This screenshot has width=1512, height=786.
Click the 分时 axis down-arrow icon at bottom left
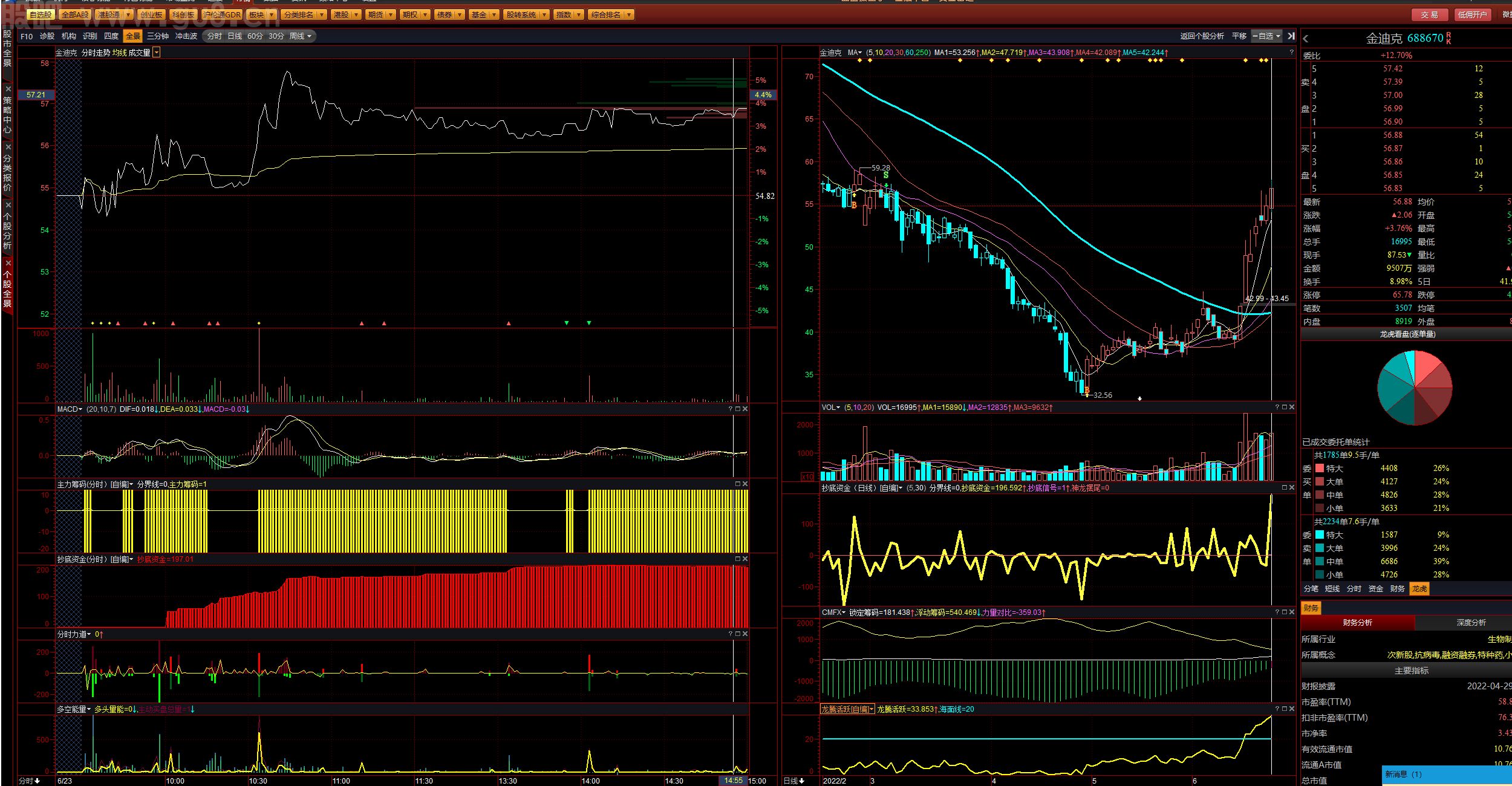[37, 781]
